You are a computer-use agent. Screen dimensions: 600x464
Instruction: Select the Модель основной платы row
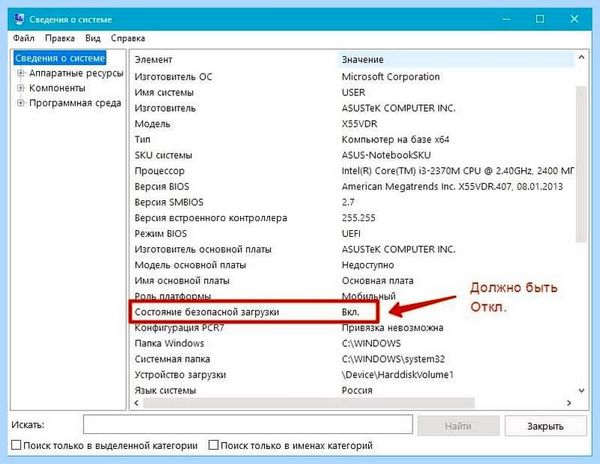pyautogui.click(x=354, y=265)
